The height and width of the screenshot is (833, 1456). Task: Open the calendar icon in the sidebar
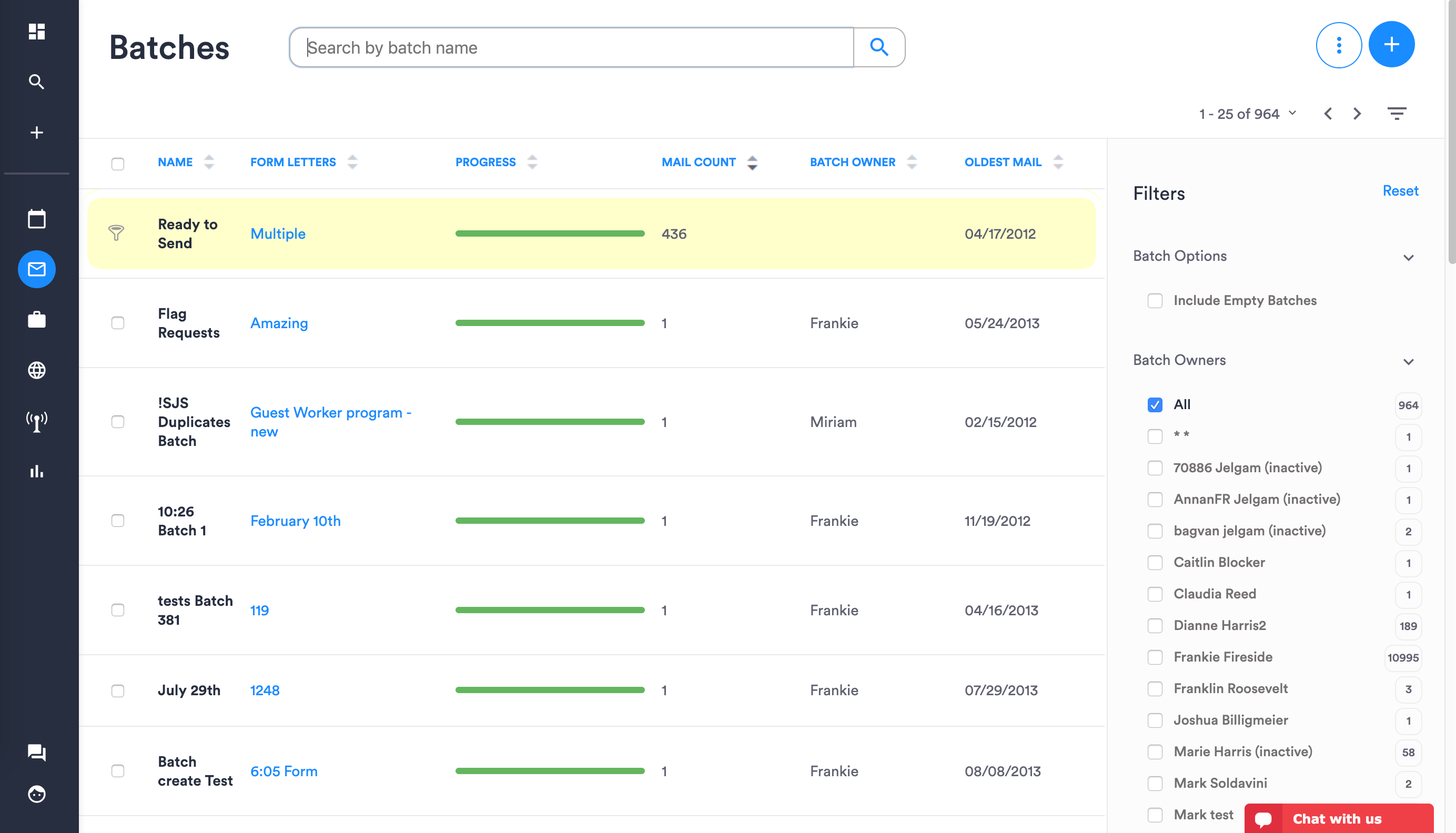(37, 219)
